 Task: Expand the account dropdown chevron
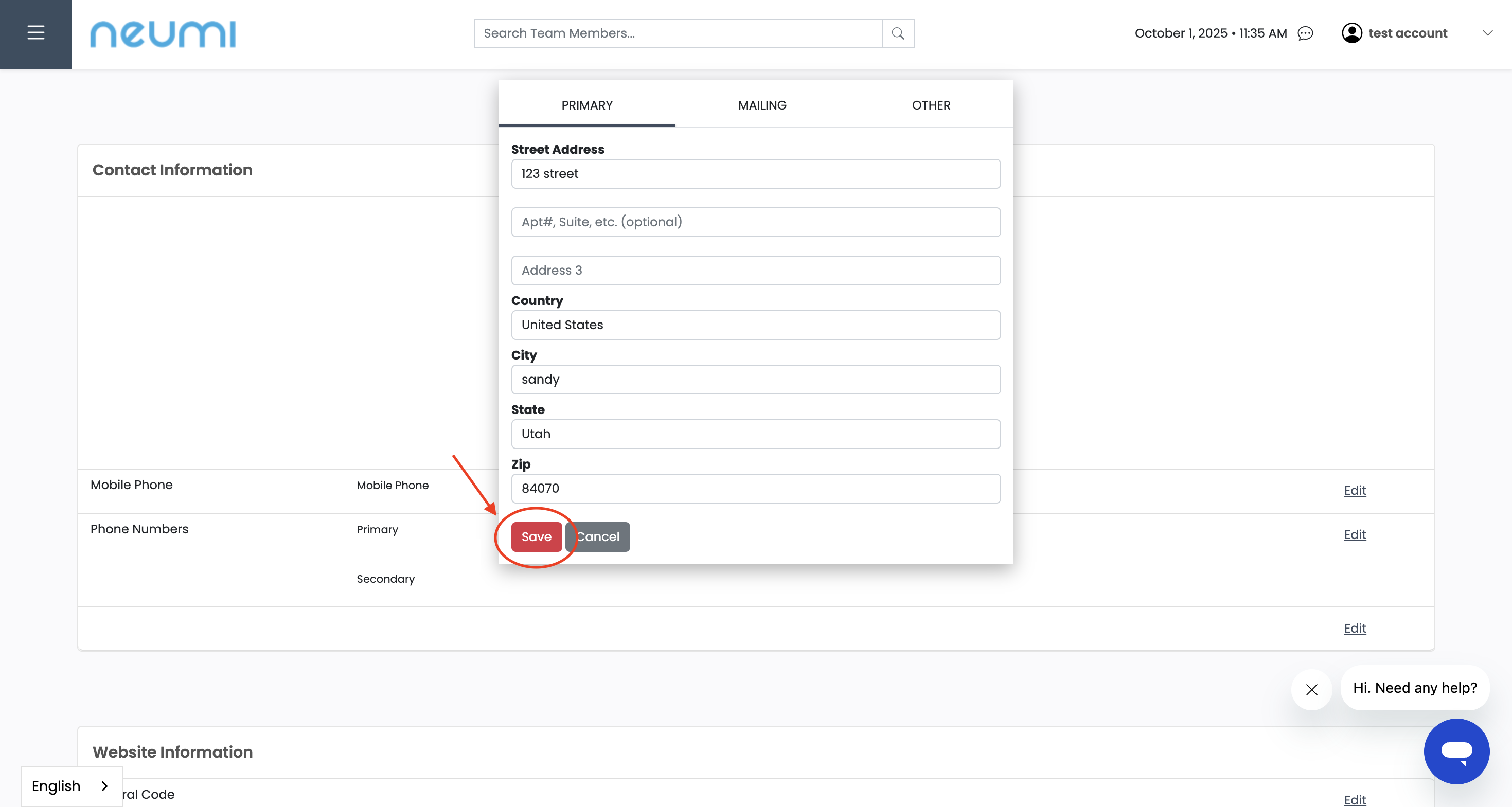tap(1487, 33)
